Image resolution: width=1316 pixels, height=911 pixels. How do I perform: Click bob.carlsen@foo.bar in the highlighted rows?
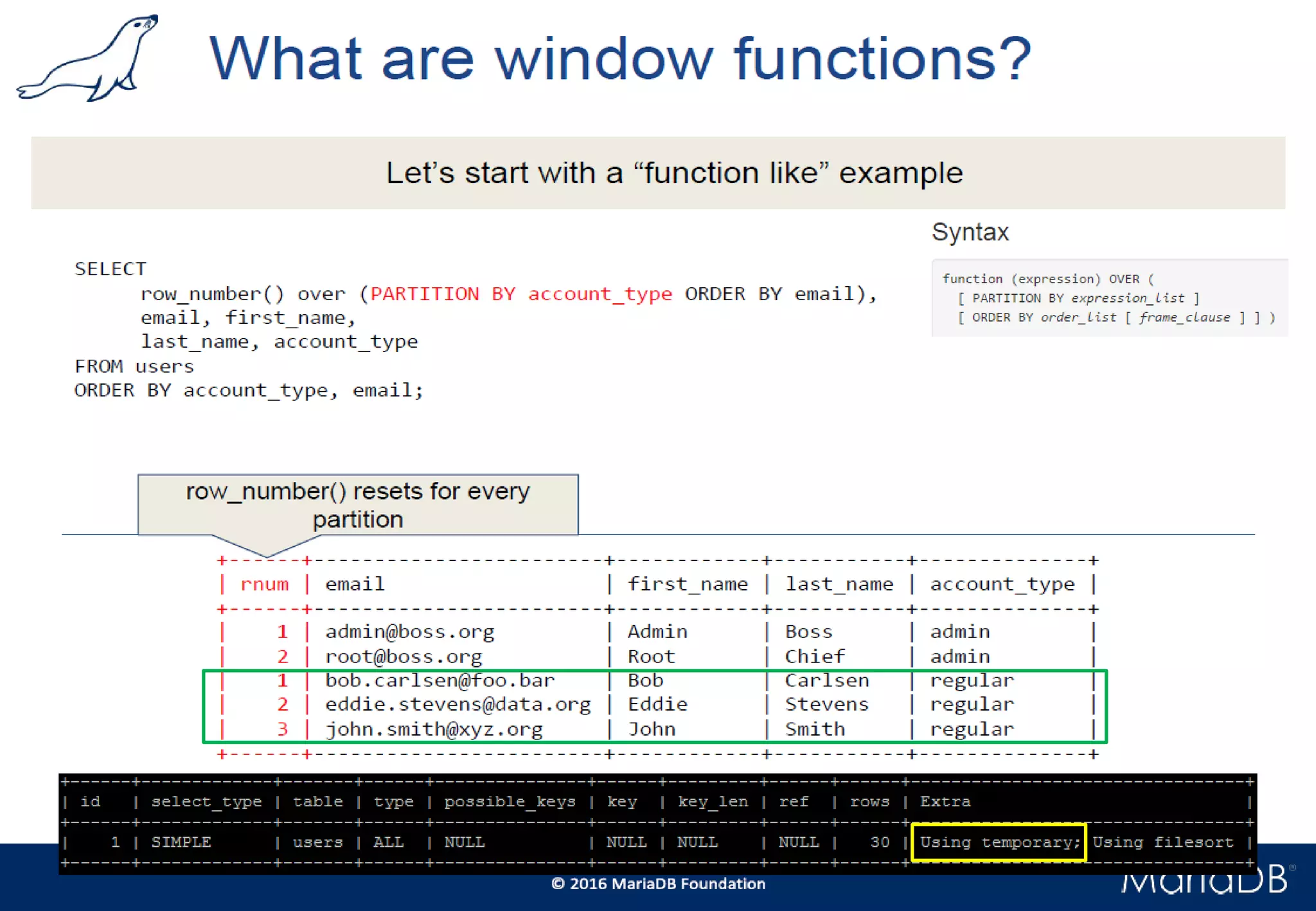pos(440,680)
